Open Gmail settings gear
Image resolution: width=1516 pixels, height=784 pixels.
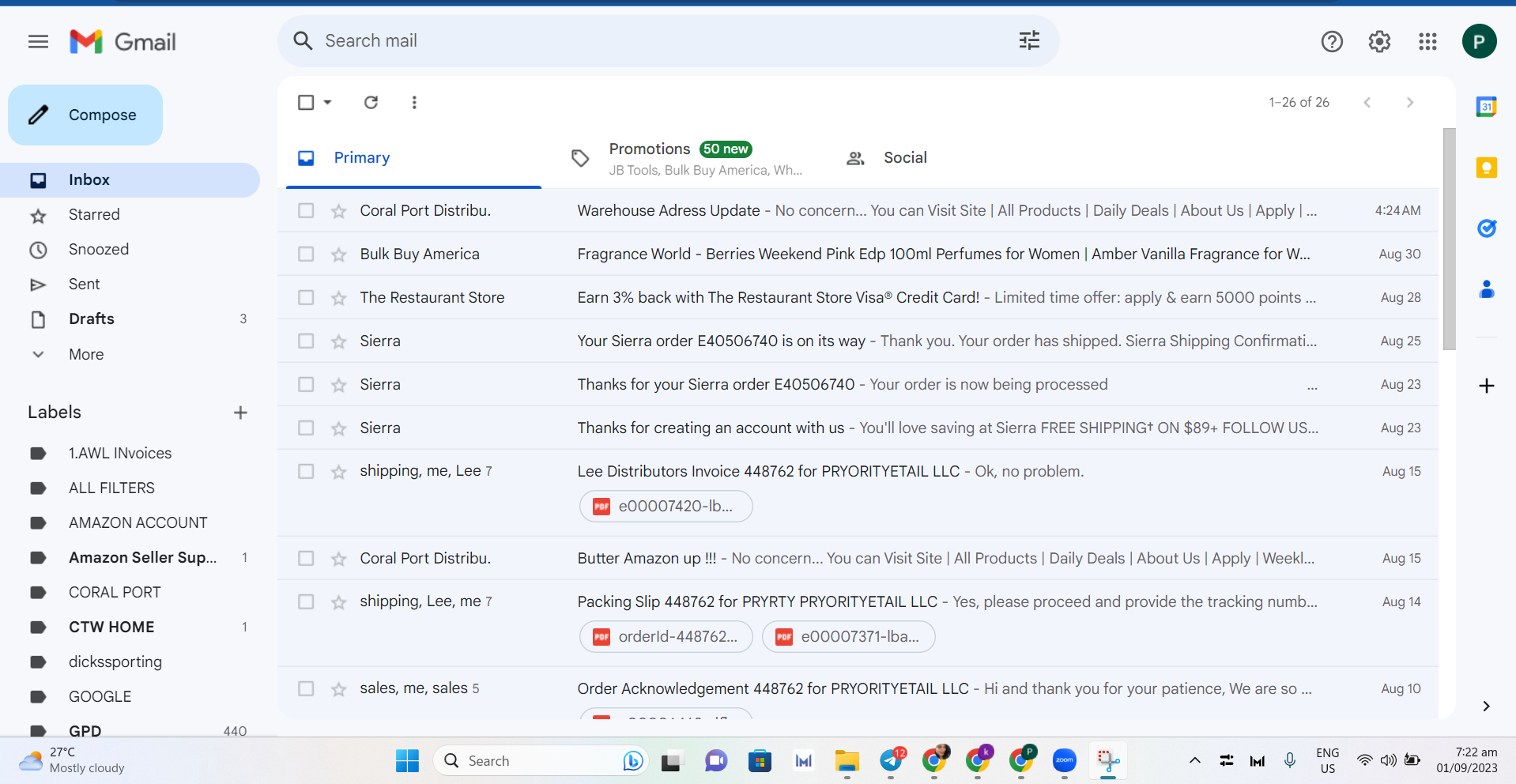(x=1379, y=41)
